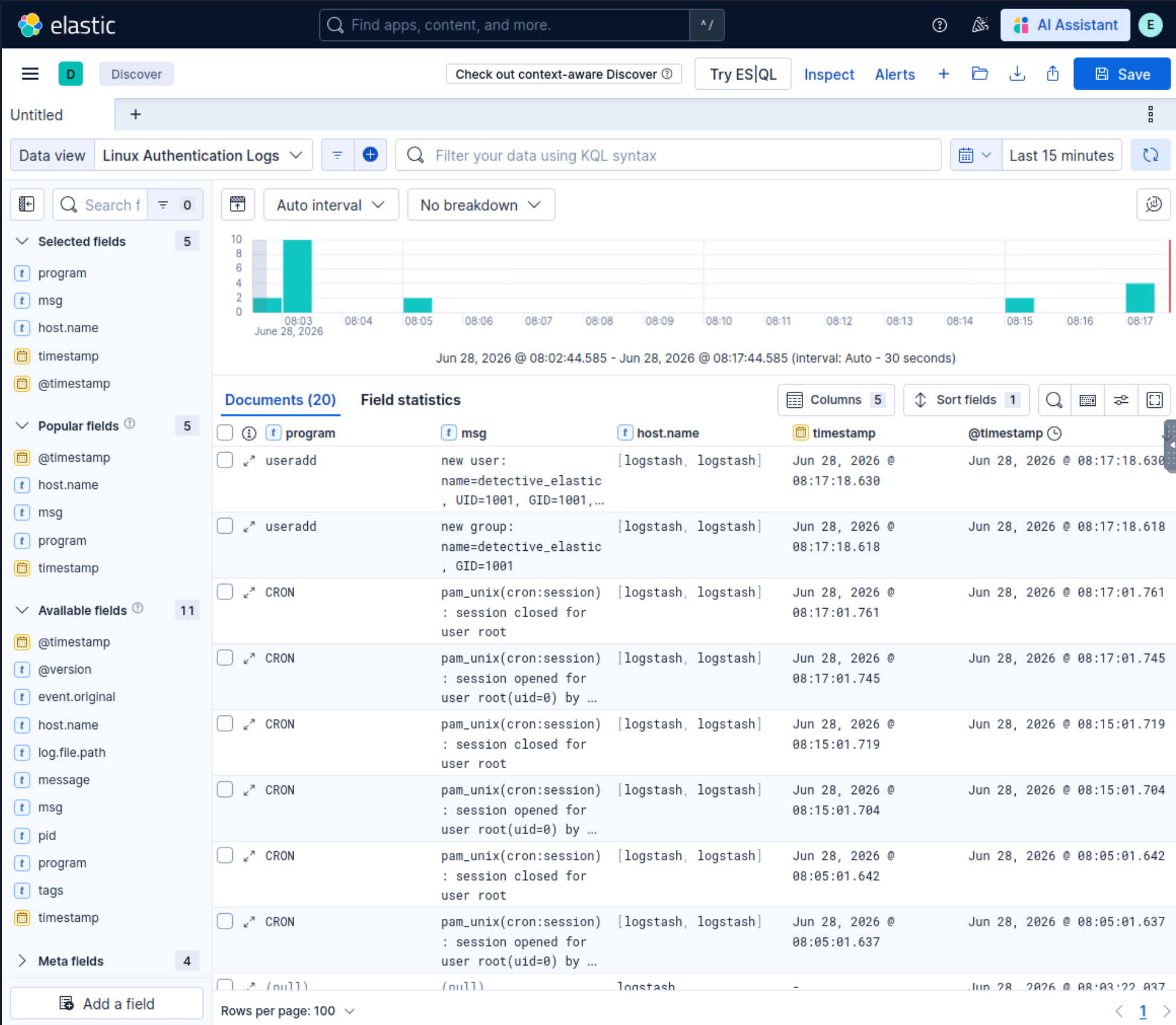Open Linux Authentication Logs data view dropdown

[x=203, y=155]
